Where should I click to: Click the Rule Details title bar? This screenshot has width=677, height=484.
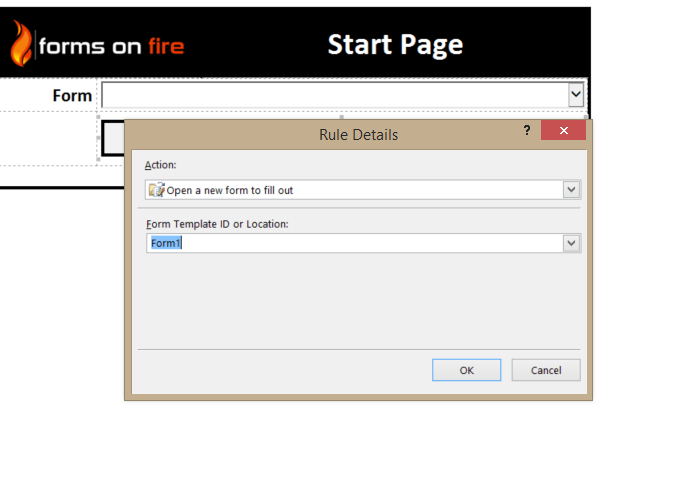(358, 135)
